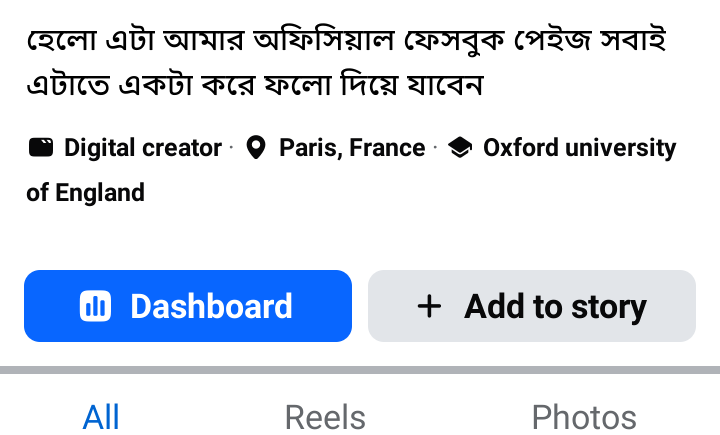Image resolution: width=720 pixels, height=435 pixels.
Task: Click the white "Dashboard" label text
Action: pyautogui.click(x=211, y=307)
